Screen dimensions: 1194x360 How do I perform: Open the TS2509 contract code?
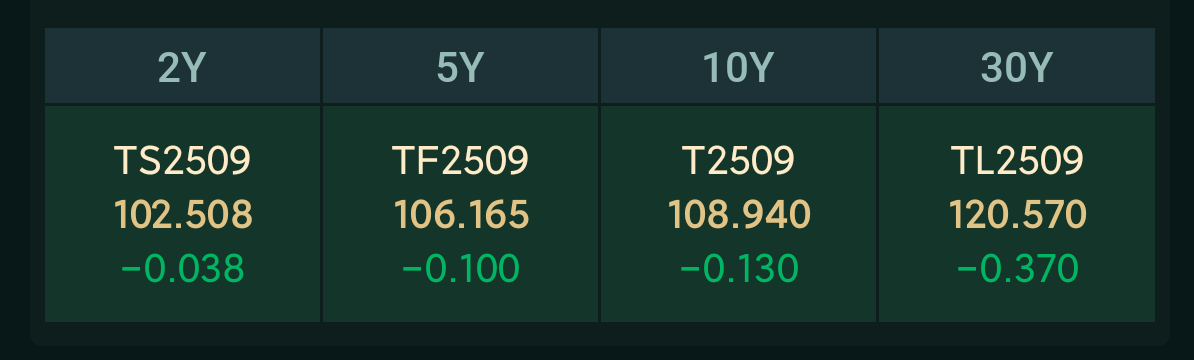182,161
